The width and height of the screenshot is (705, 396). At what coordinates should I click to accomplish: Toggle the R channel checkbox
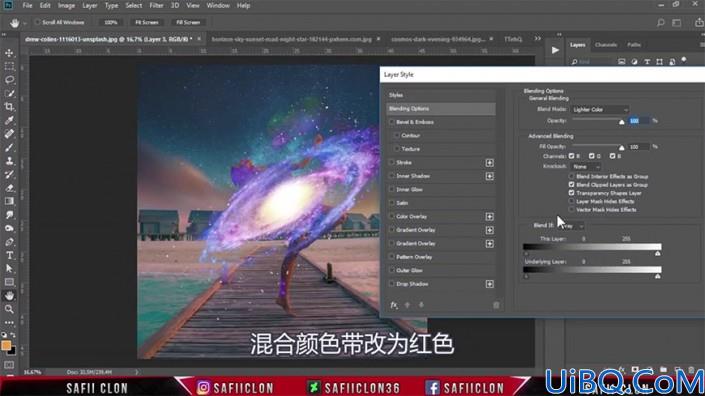[571, 156]
